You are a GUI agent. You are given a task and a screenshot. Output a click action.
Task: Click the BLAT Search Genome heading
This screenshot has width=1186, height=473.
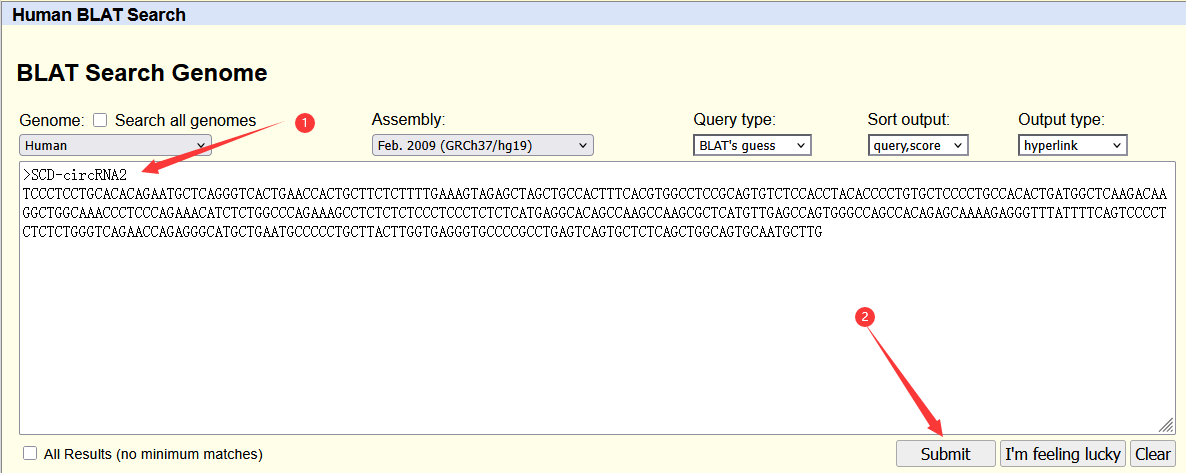pos(142,73)
